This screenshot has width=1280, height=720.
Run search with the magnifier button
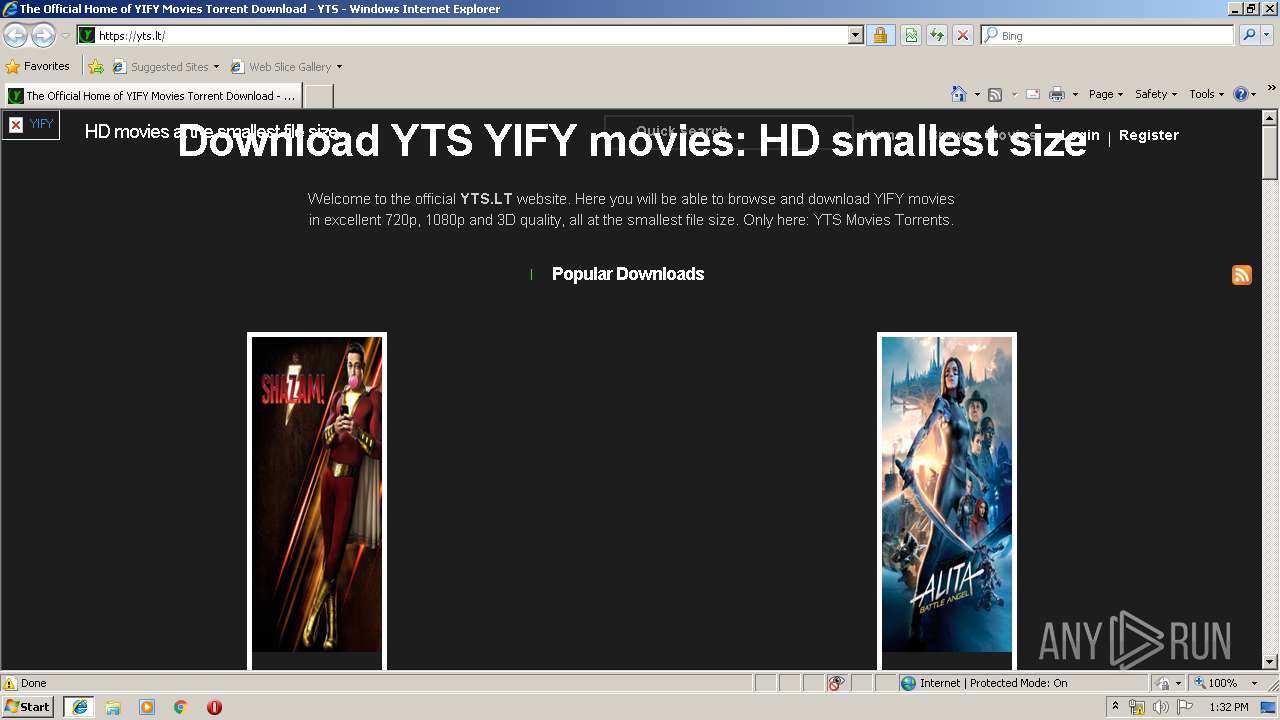click(x=1248, y=35)
